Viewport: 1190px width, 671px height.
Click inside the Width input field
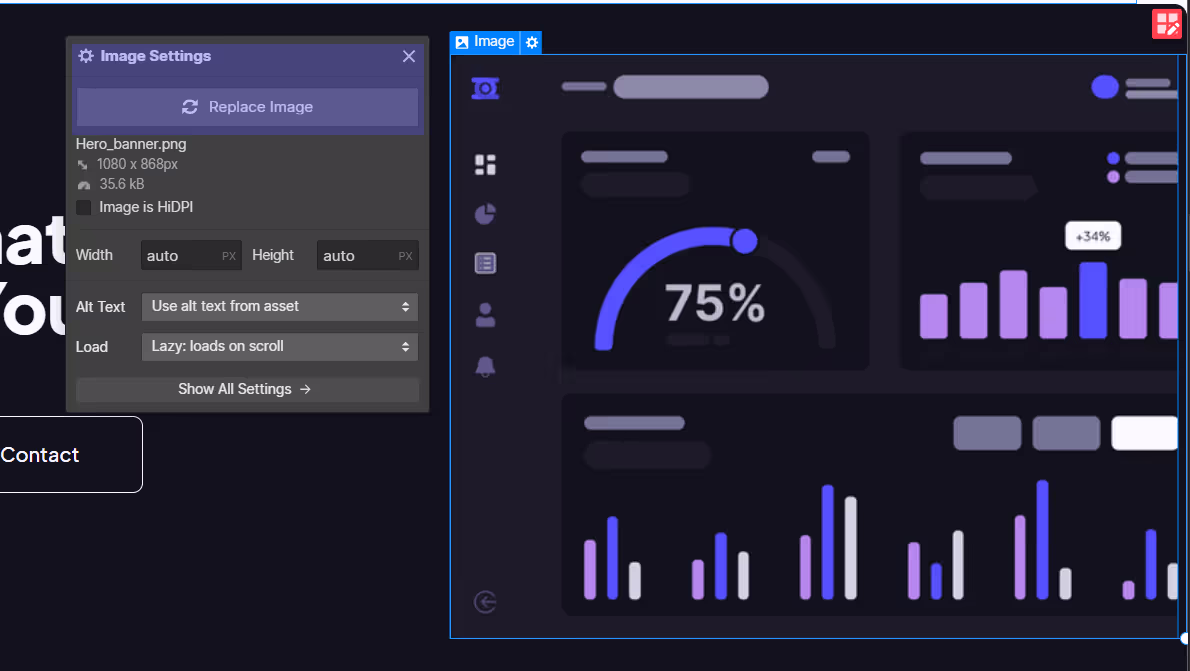click(x=190, y=255)
